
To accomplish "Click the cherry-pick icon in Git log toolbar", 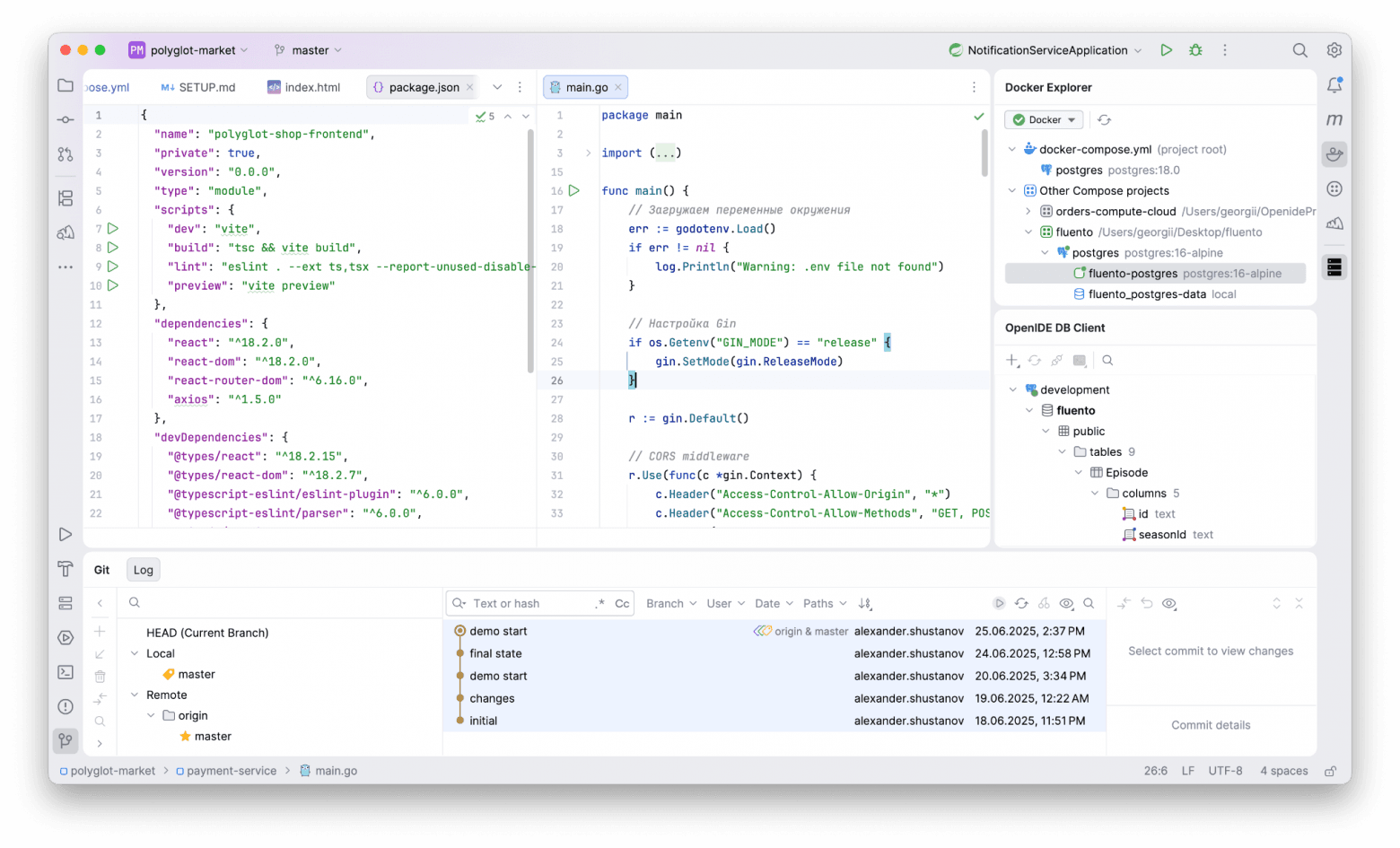I will pos(1044,604).
